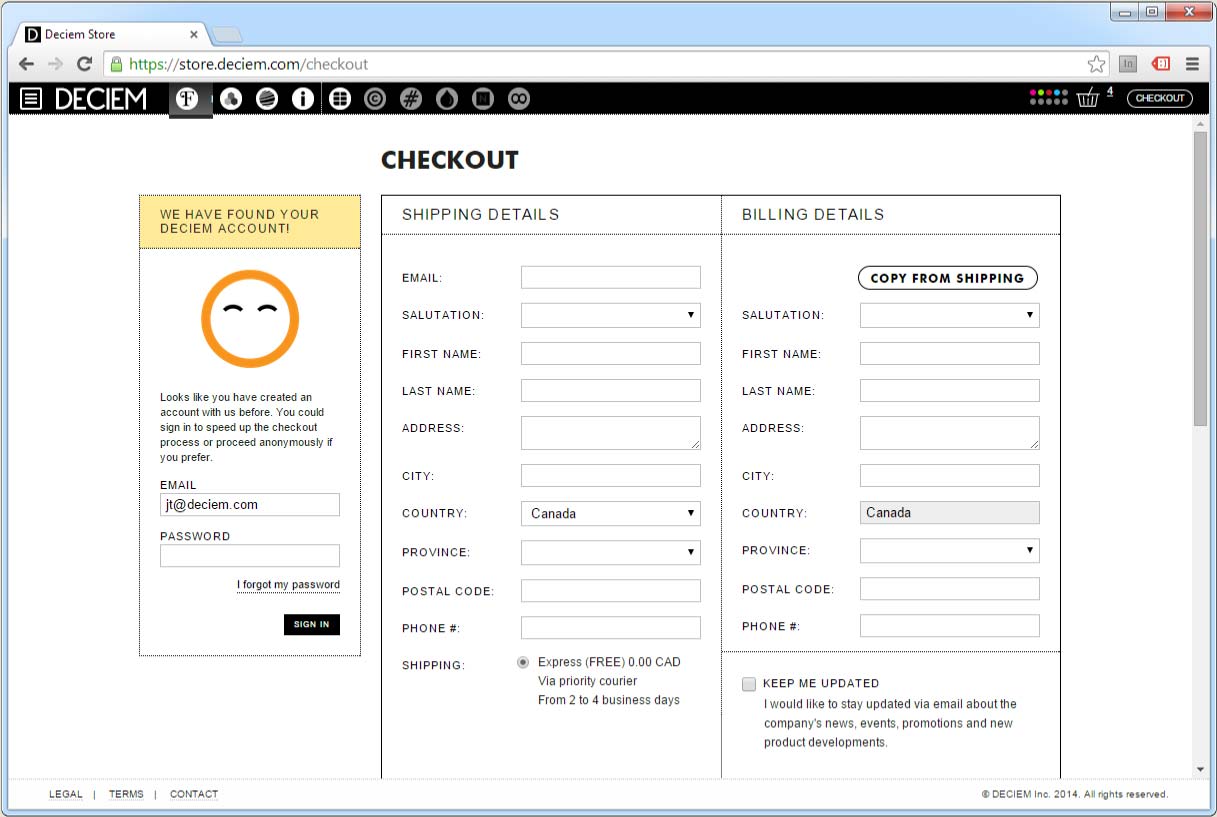Click the orange smiley face image
The width and height of the screenshot is (1217, 817).
click(250, 319)
